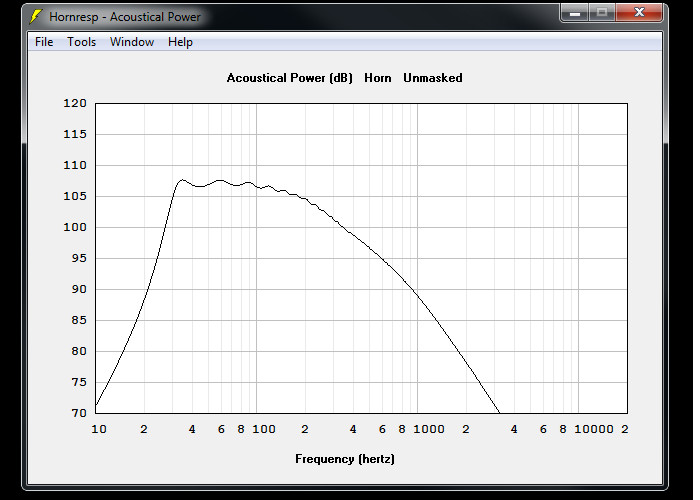Click the 95 dB y-axis label

[x=79, y=258]
